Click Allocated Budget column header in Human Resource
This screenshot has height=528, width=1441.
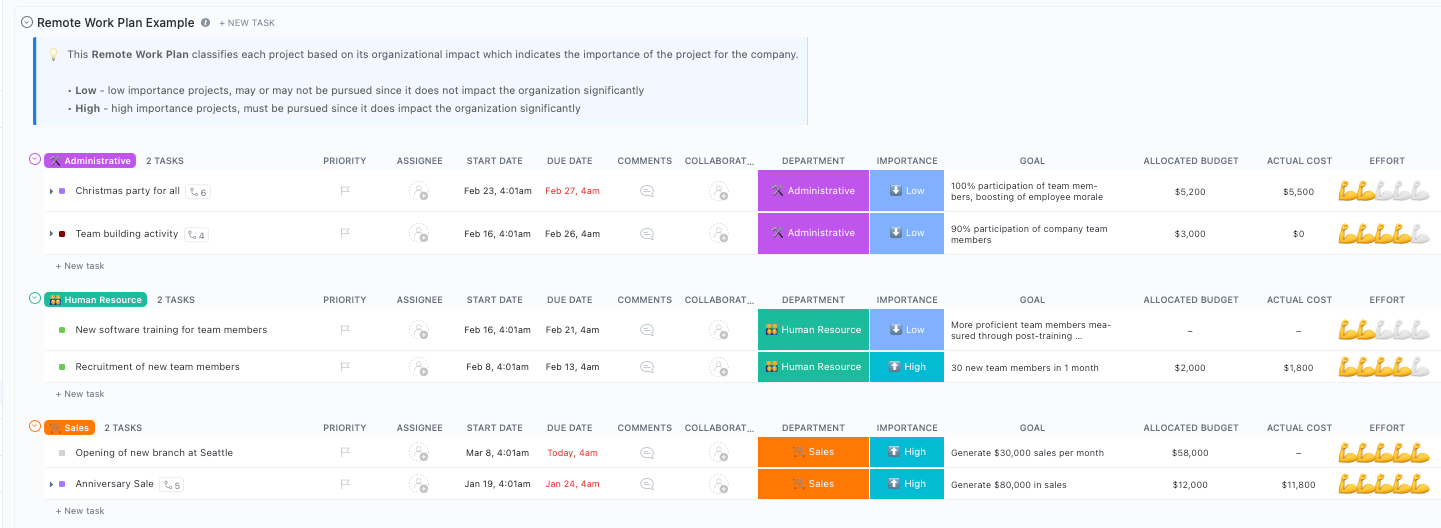click(x=1191, y=300)
